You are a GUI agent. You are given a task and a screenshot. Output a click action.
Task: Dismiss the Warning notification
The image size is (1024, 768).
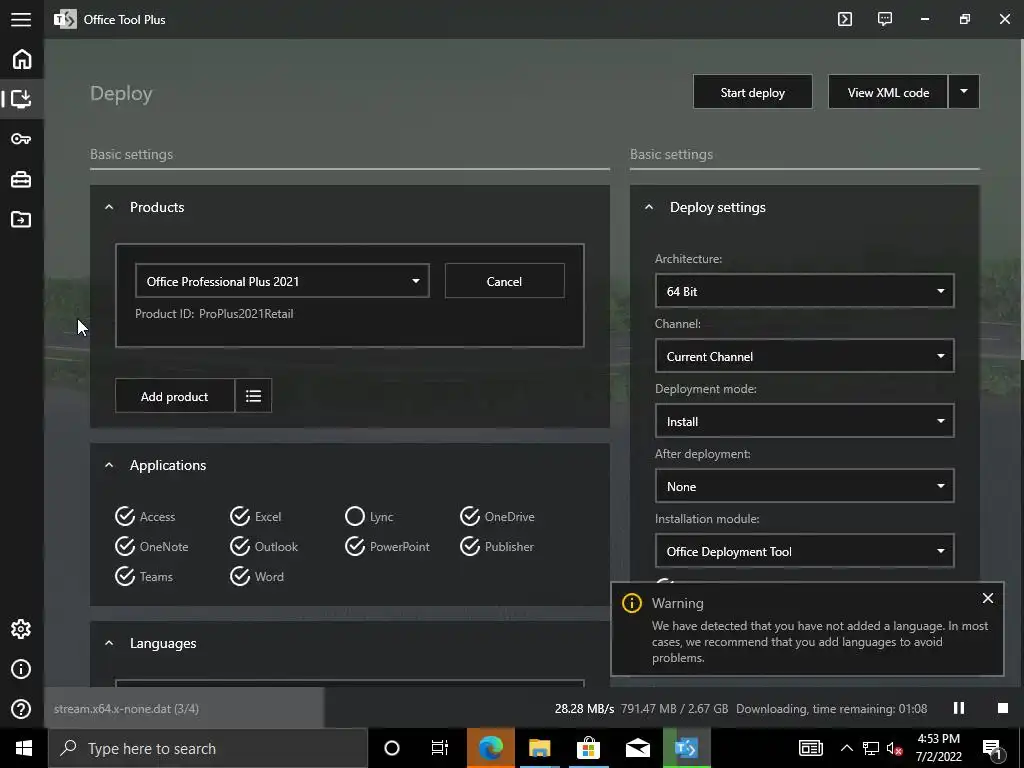(987, 598)
